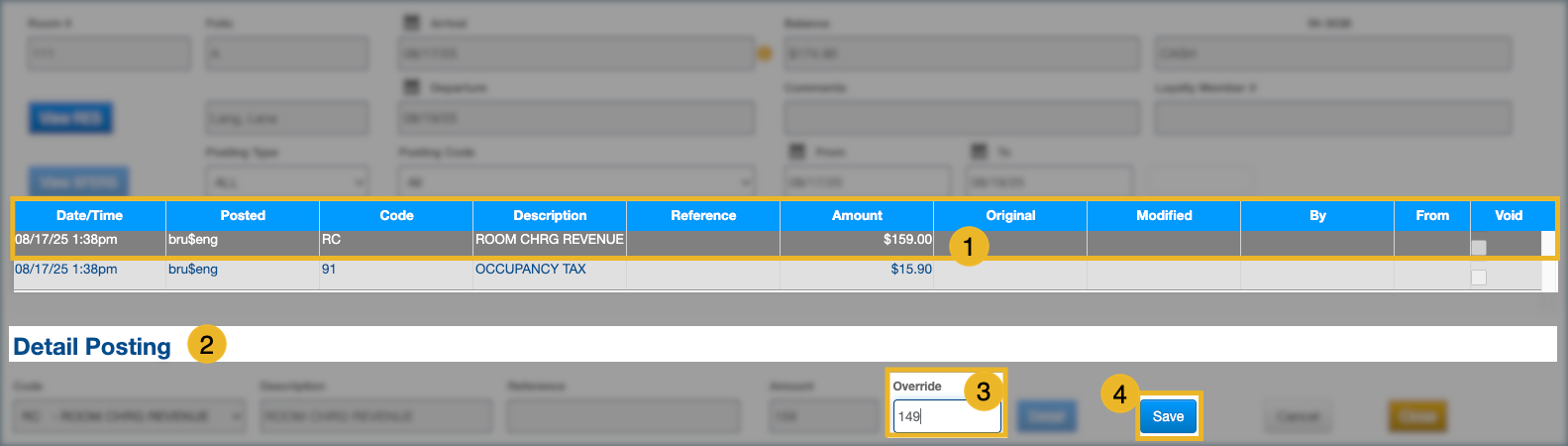Viewport: 1568px width, 446px height.
Task: Open the Departure calendar icon
Action: 412,87
